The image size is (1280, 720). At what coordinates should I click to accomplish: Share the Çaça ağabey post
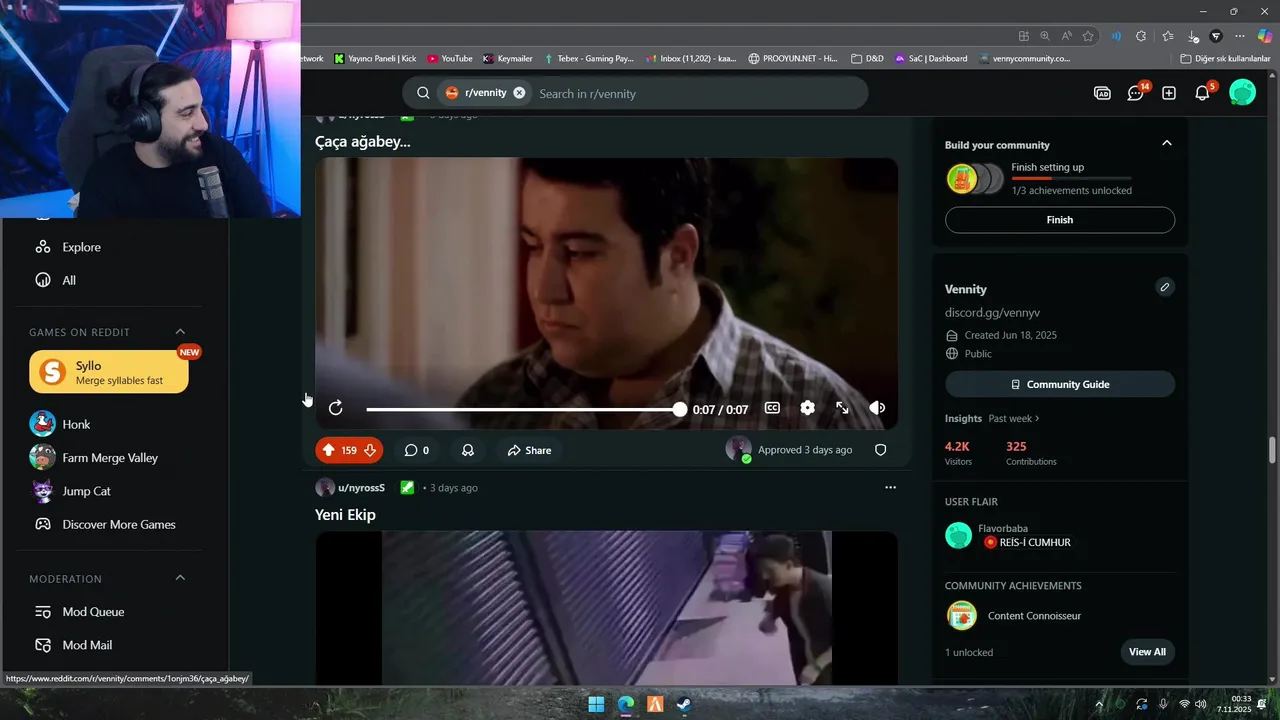coord(529,450)
